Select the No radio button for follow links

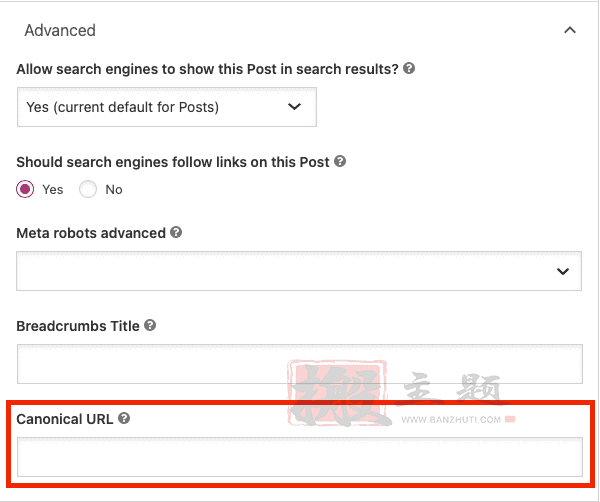pos(88,189)
